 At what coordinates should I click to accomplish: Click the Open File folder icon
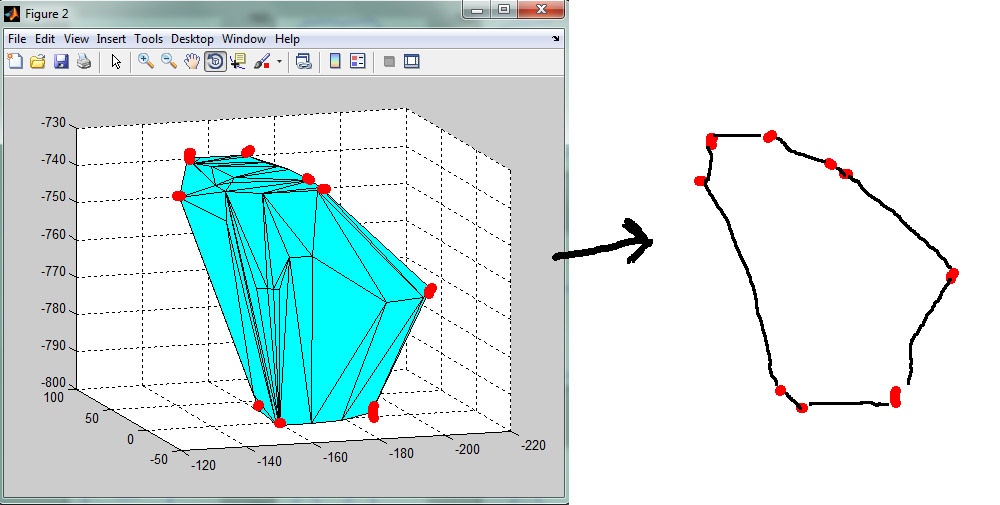[38, 62]
